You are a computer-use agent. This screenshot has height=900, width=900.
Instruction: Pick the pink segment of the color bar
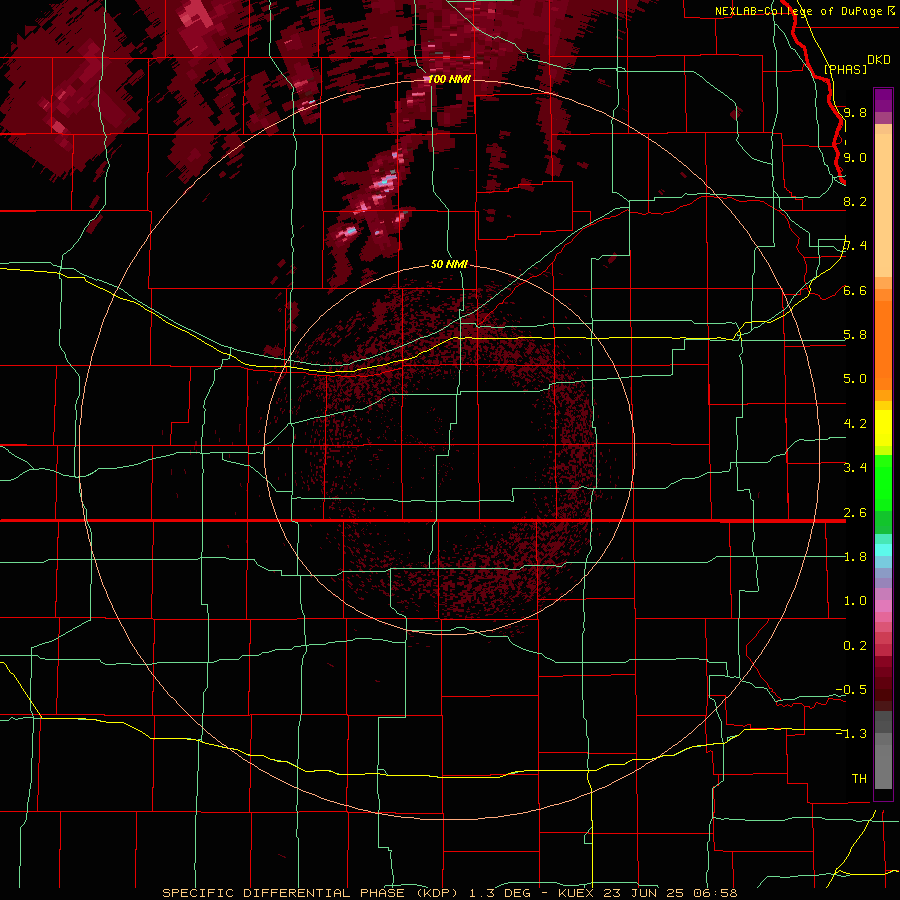883,606
